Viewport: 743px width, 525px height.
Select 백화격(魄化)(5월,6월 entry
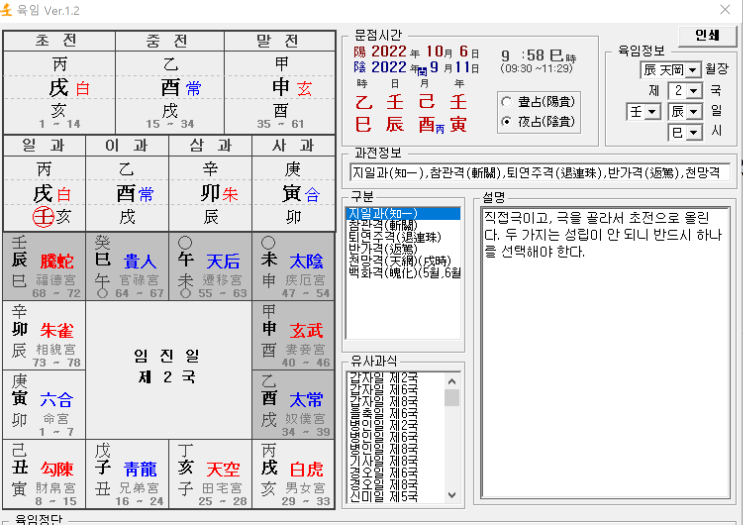tap(403, 272)
